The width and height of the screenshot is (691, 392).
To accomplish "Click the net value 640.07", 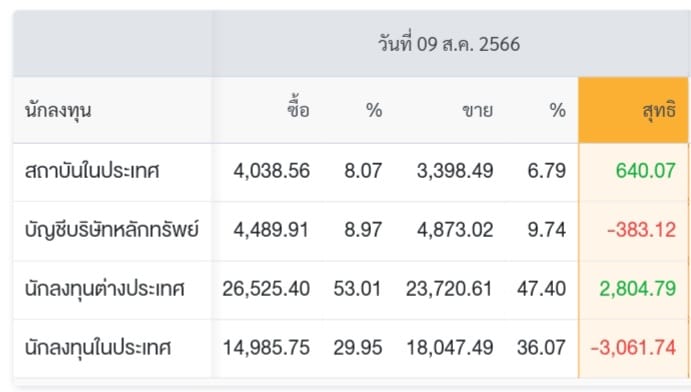I will pyautogui.click(x=646, y=171).
